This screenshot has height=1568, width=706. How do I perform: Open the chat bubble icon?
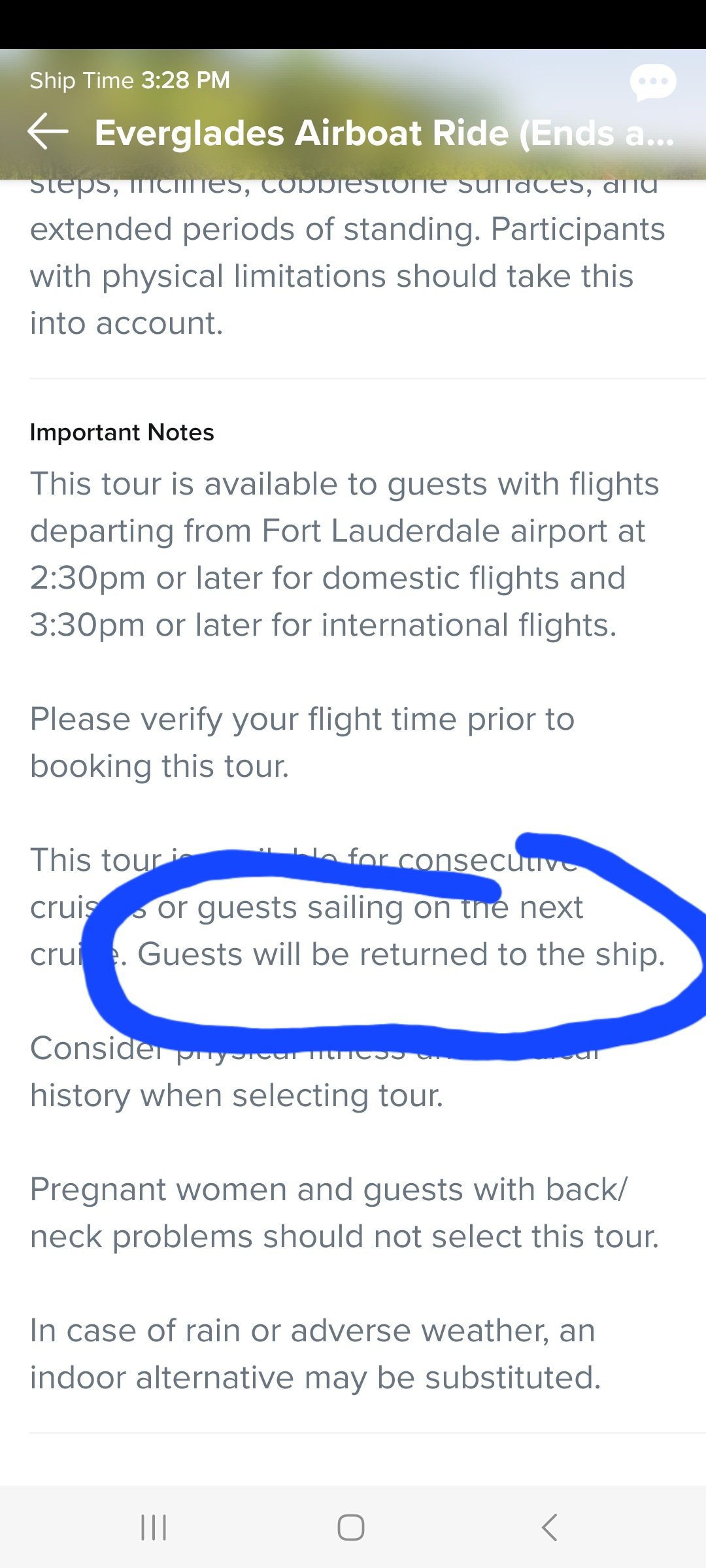click(652, 83)
